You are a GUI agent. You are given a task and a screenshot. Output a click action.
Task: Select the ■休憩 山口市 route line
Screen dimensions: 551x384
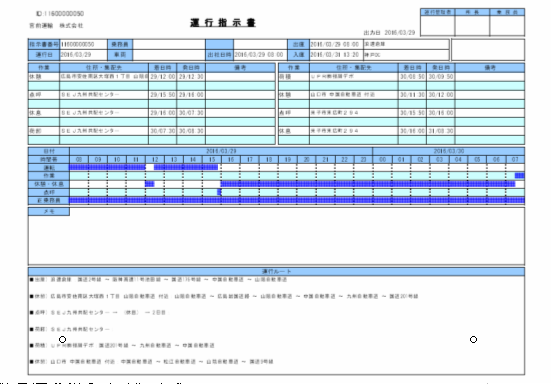point(151,362)
